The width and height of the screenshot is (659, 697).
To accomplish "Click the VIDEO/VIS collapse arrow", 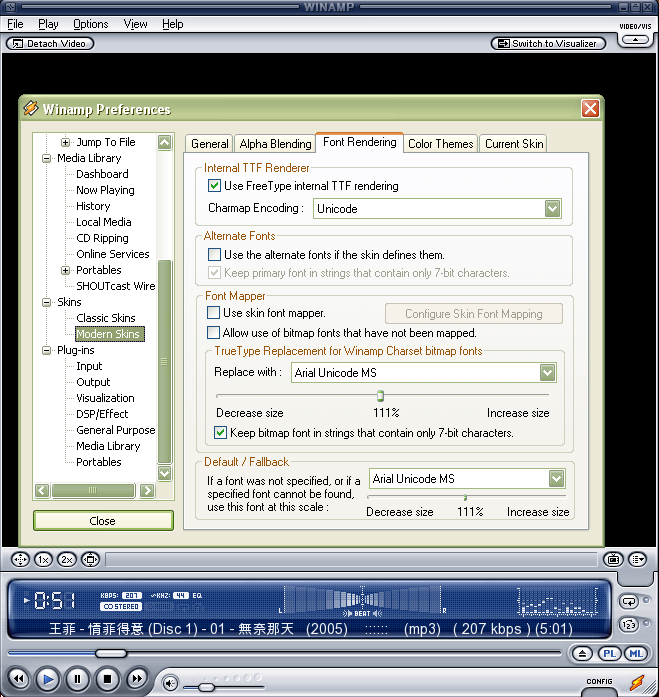I will (x=635, y=40).
